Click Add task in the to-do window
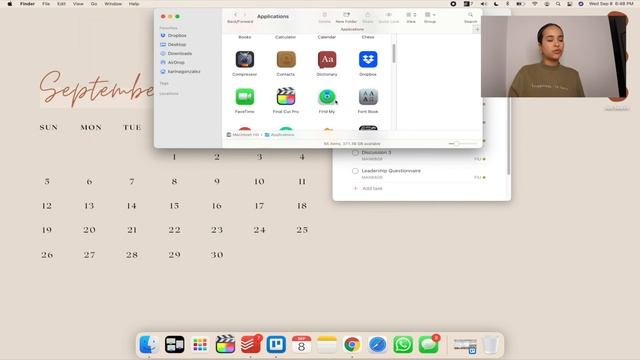The image size is (640, 360). 368,189
